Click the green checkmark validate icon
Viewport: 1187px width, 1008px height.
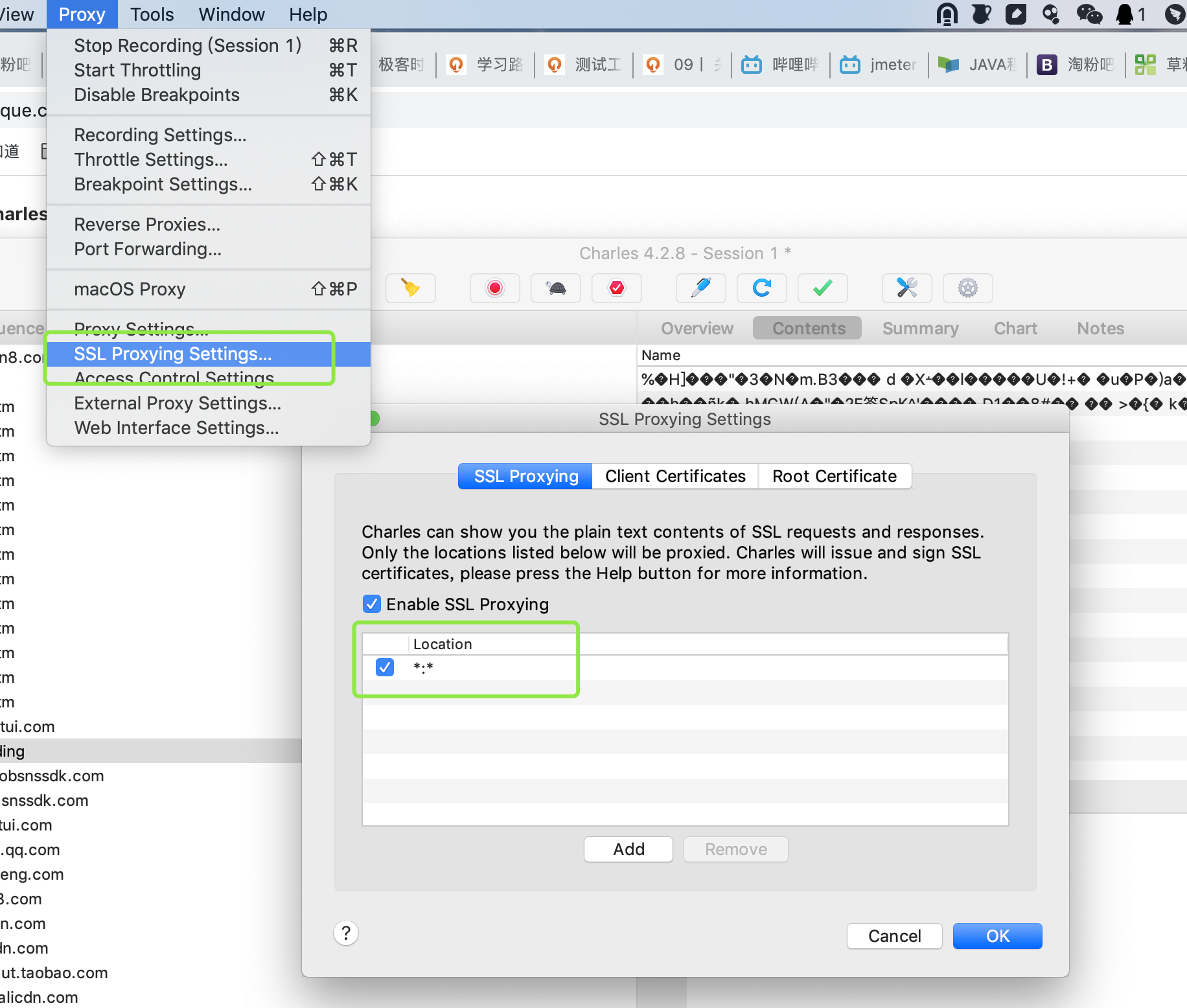pos(823,288)
